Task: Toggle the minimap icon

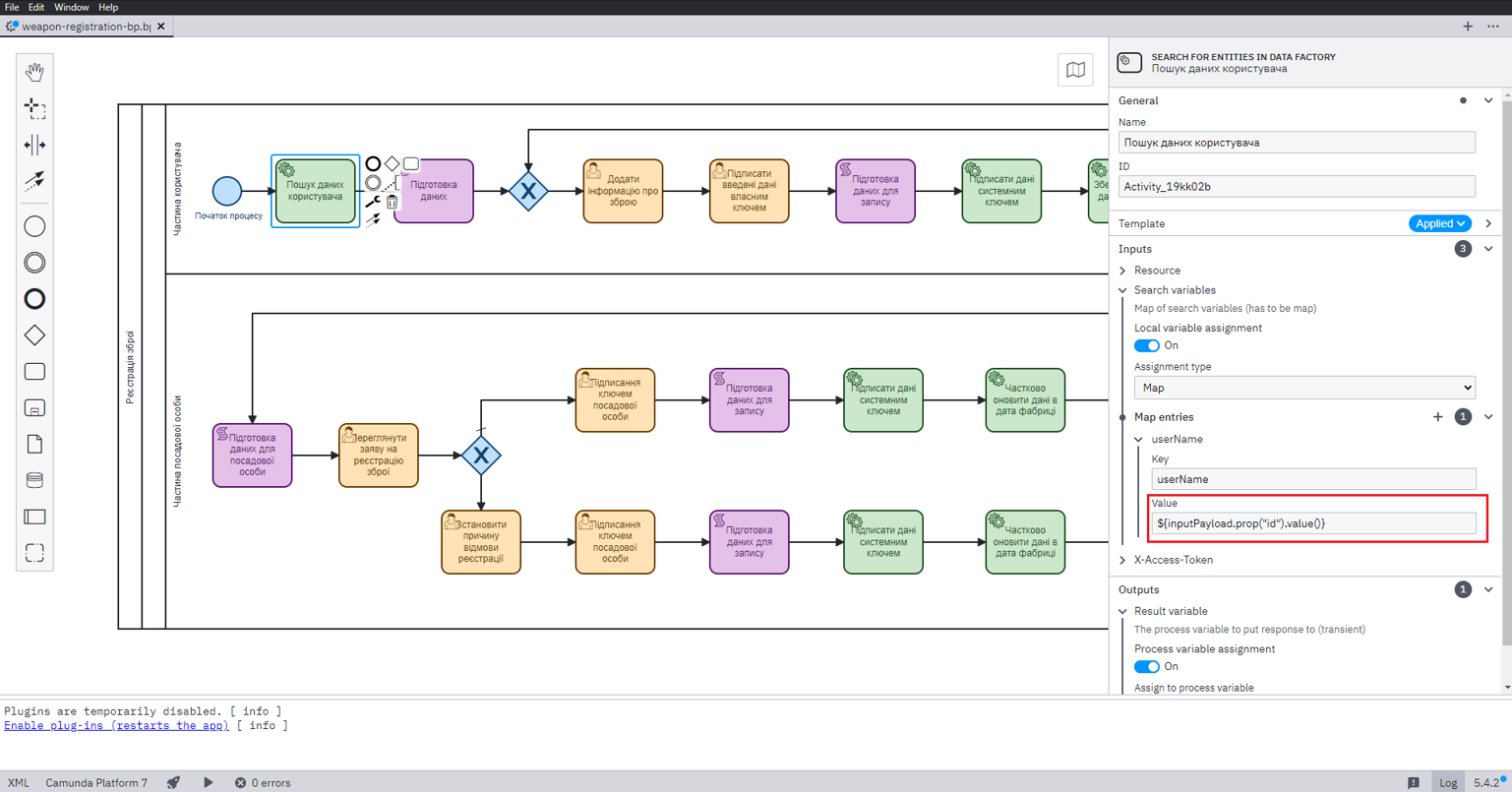Action: (1075, 70)
